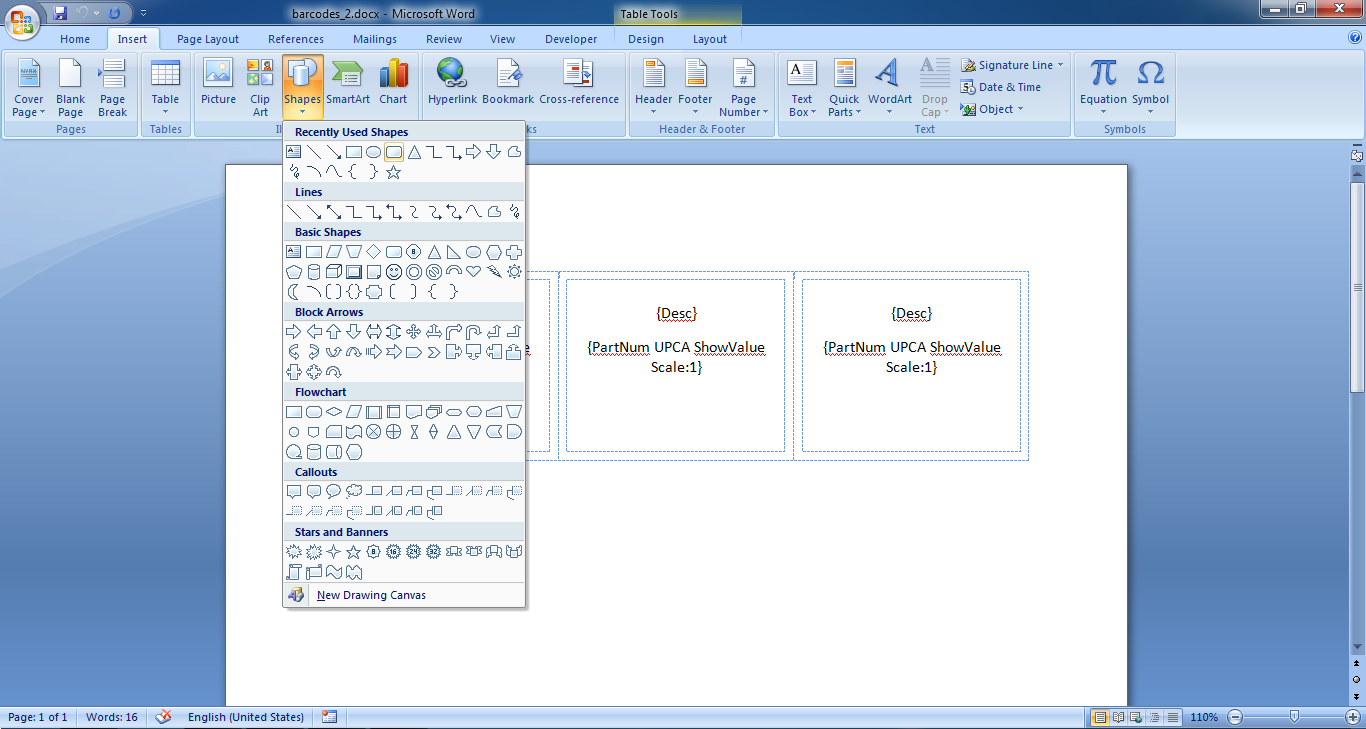Pick the No Symbol basic shape

click(434, 272)
